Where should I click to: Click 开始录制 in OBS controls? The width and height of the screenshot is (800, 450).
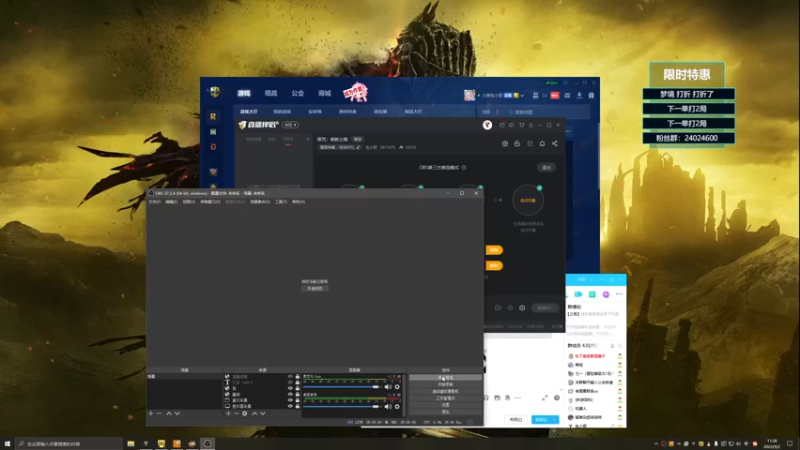click(445, 384)
